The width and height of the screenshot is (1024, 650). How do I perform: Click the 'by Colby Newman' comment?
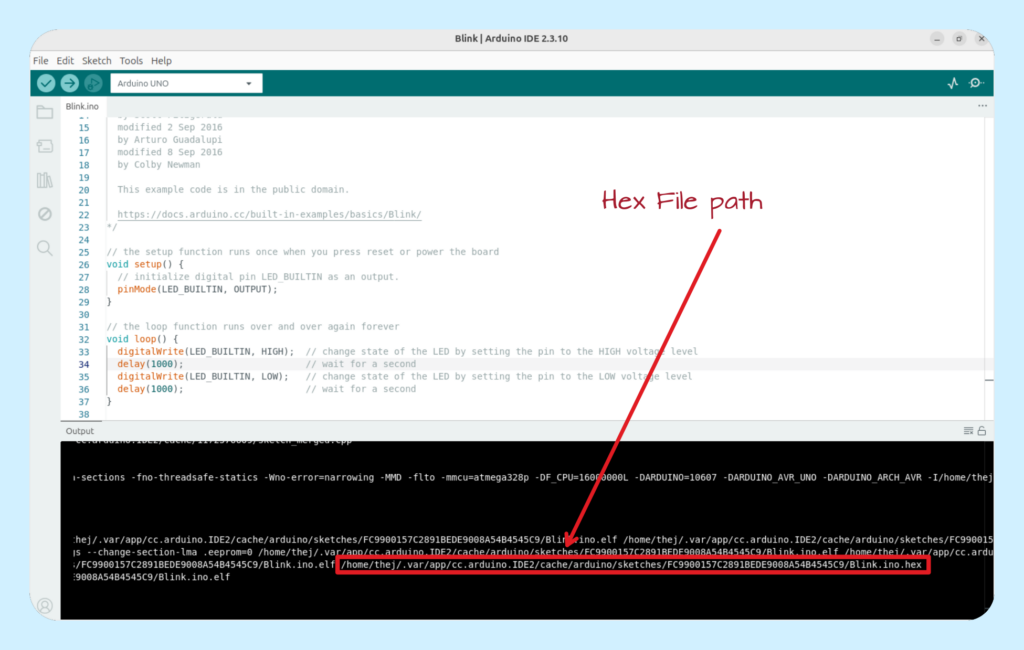point(159,165)
